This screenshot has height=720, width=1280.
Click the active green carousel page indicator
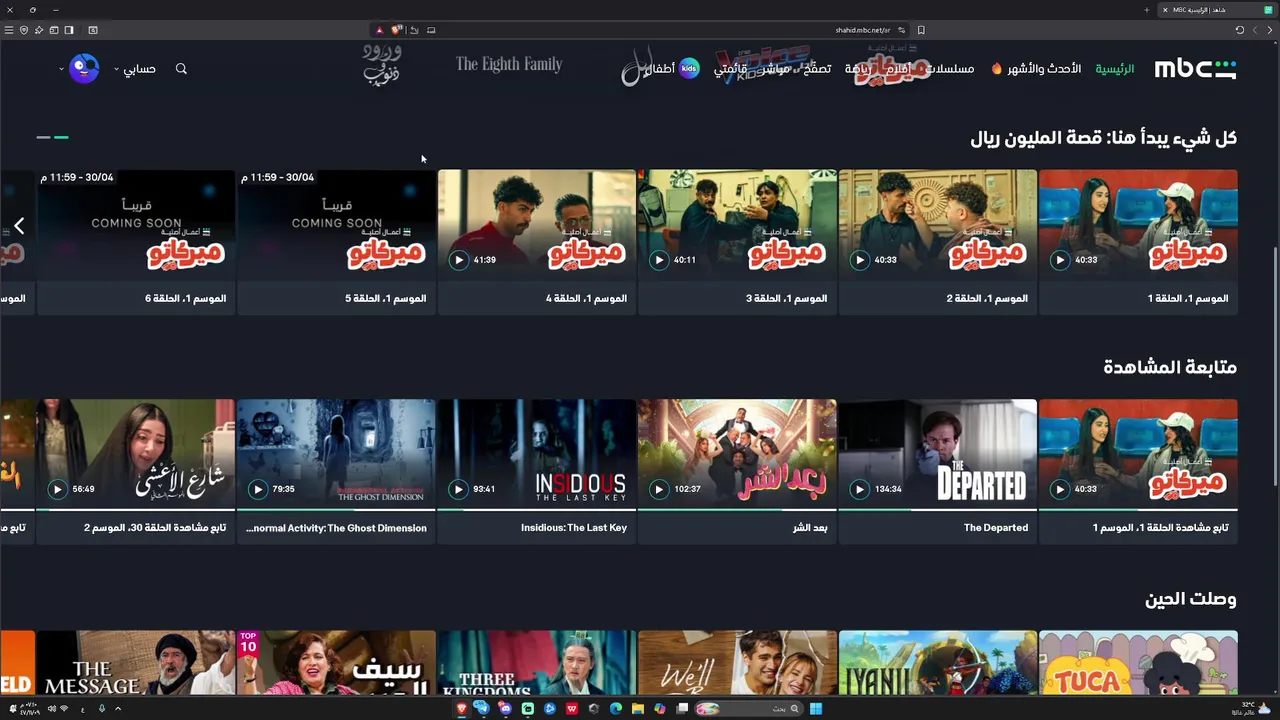click(x=61, y=137)
